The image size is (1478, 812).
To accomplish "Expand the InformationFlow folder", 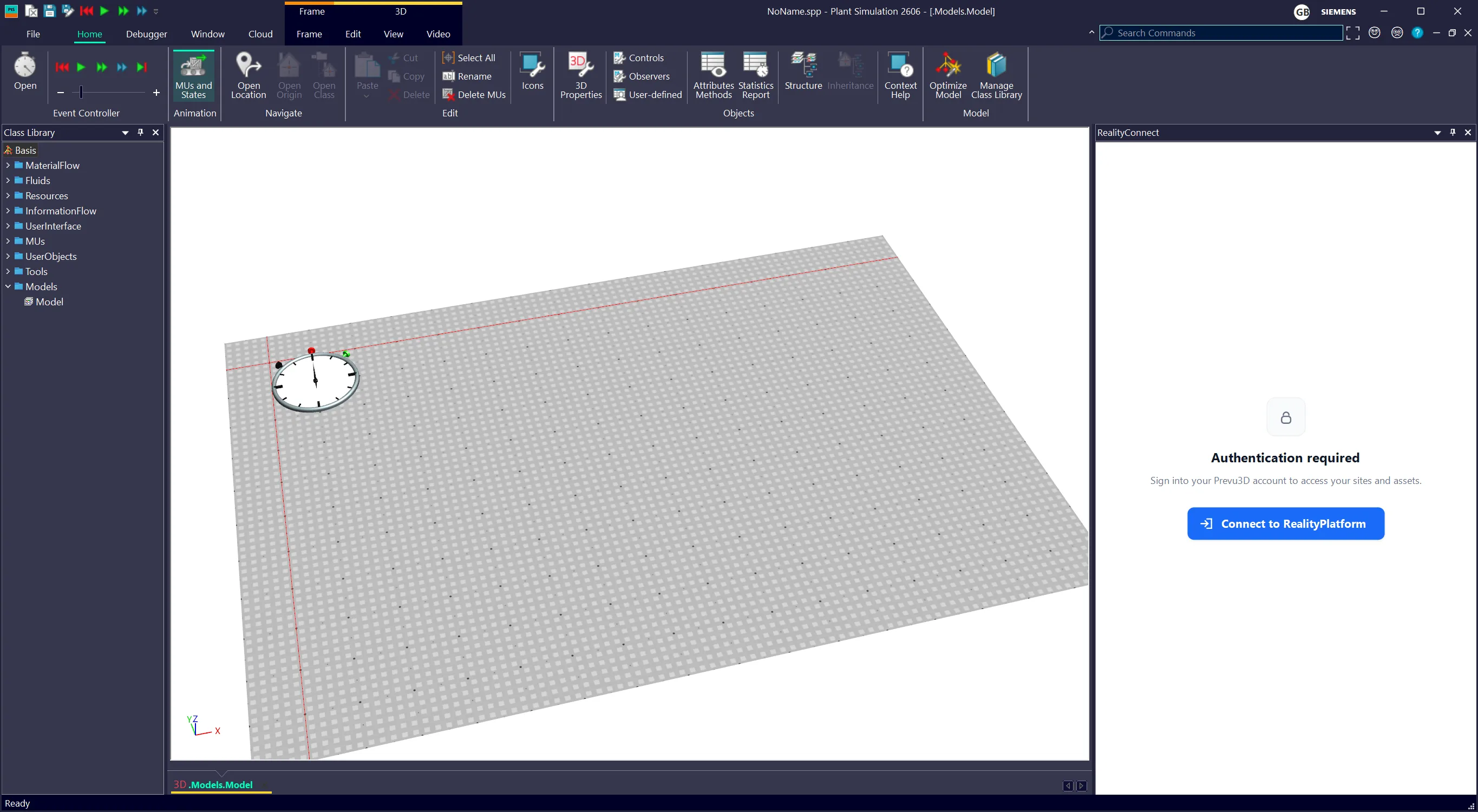I will [x=8, y=211].
